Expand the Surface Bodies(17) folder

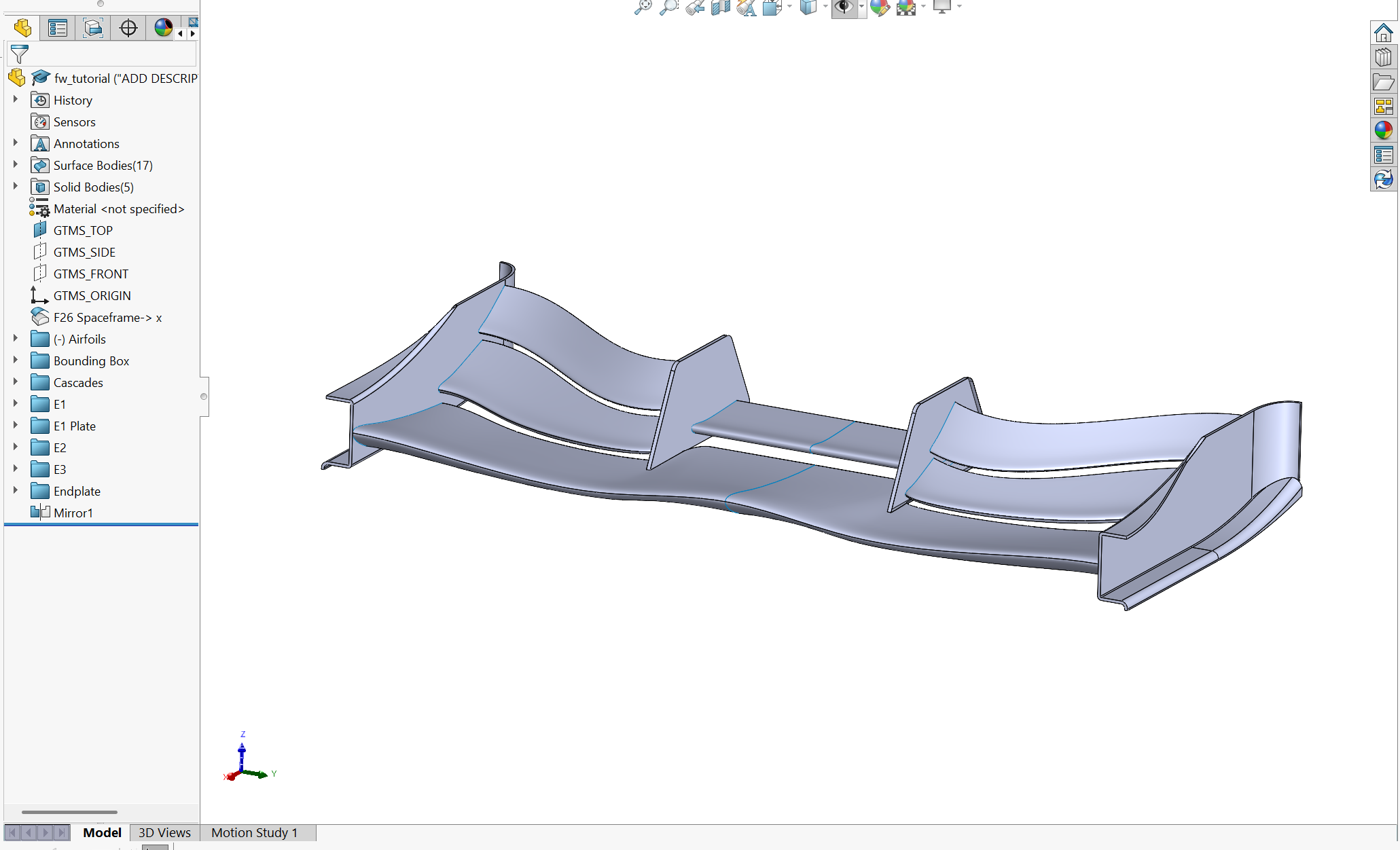click(x=15, y=165)
